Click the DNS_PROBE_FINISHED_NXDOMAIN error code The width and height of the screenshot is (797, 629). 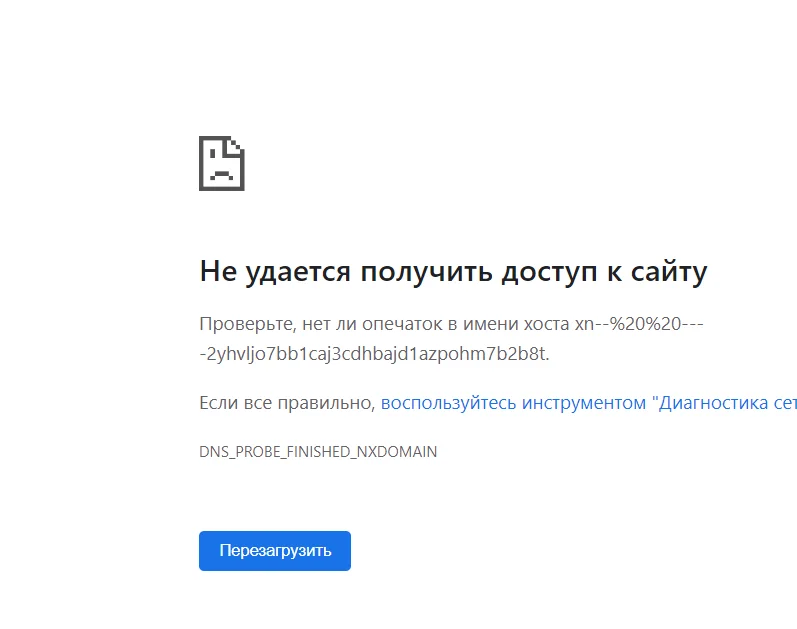pos(318,452)
